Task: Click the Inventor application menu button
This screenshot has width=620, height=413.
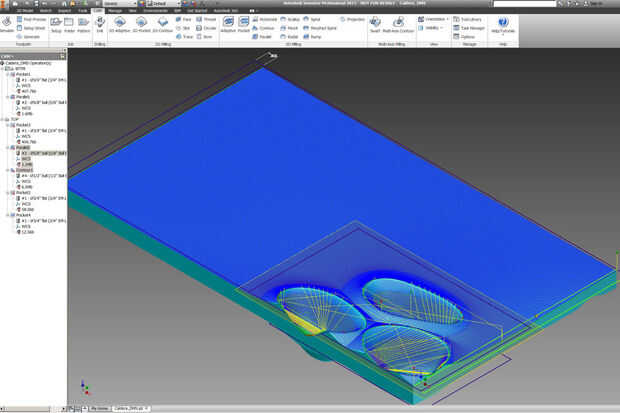Action: pyautogui.click(x=4, y=4)
